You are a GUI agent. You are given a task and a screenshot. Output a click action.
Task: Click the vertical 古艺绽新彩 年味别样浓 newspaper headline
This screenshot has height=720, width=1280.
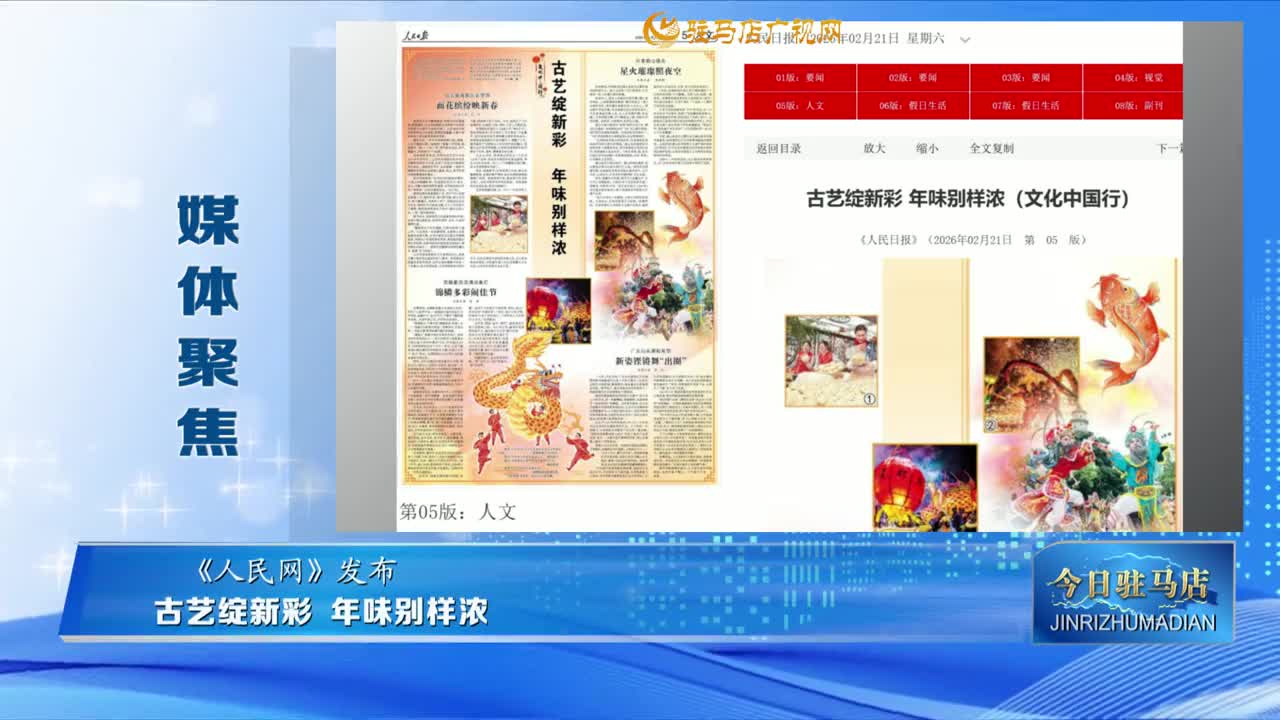(x=559, y=157)
